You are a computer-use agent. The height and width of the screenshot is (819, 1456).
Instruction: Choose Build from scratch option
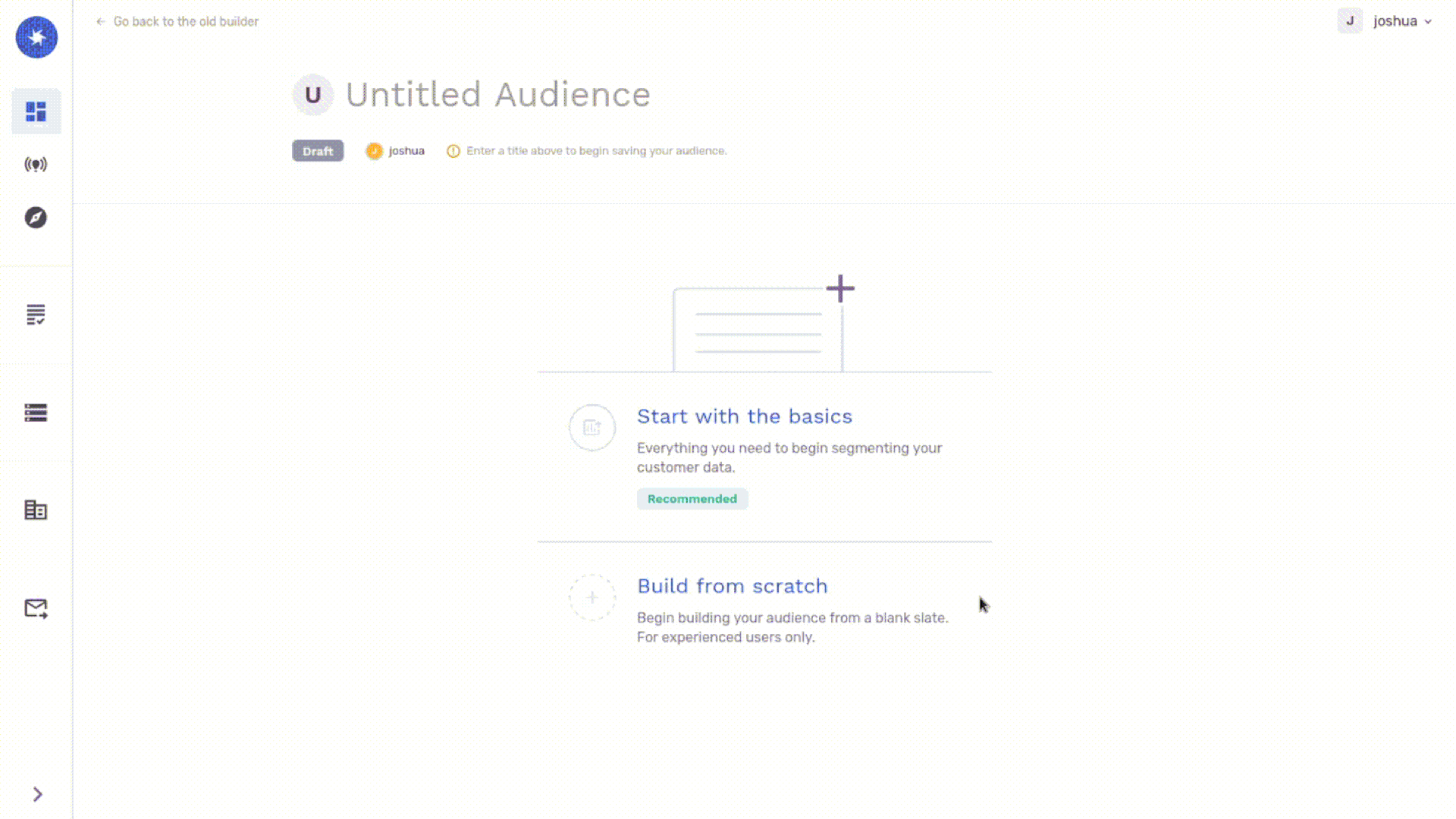click(x=732, y=586)
